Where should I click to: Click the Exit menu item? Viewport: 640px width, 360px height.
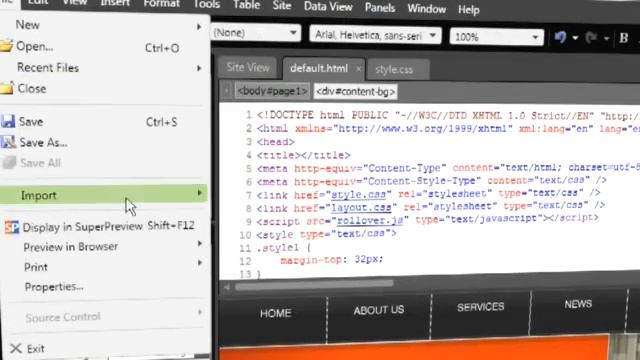[36, 349]
